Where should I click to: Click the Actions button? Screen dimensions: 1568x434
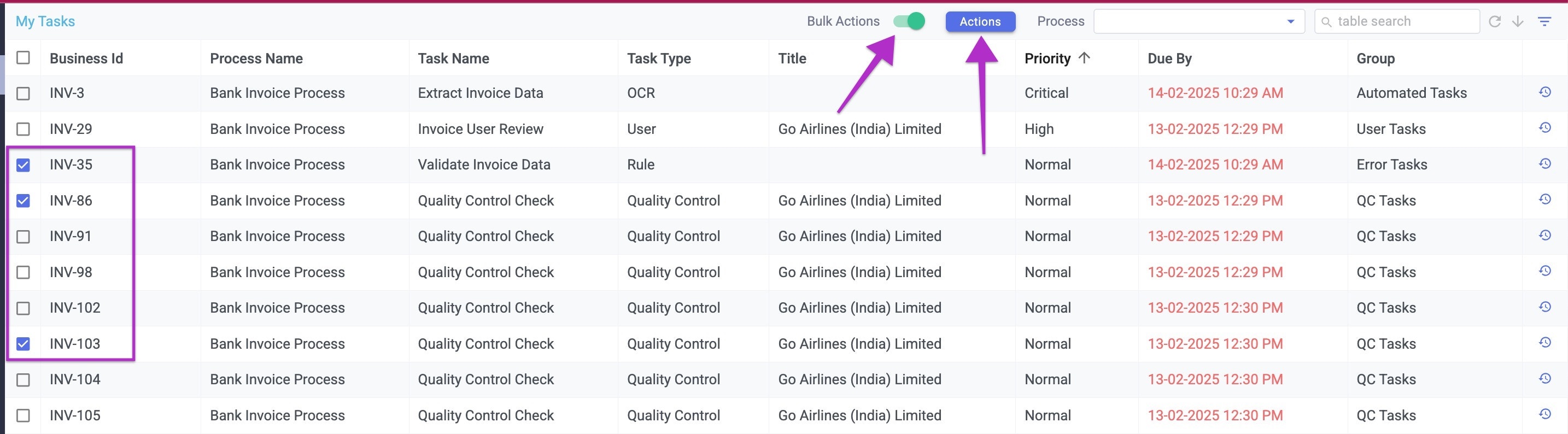point(980,21)
